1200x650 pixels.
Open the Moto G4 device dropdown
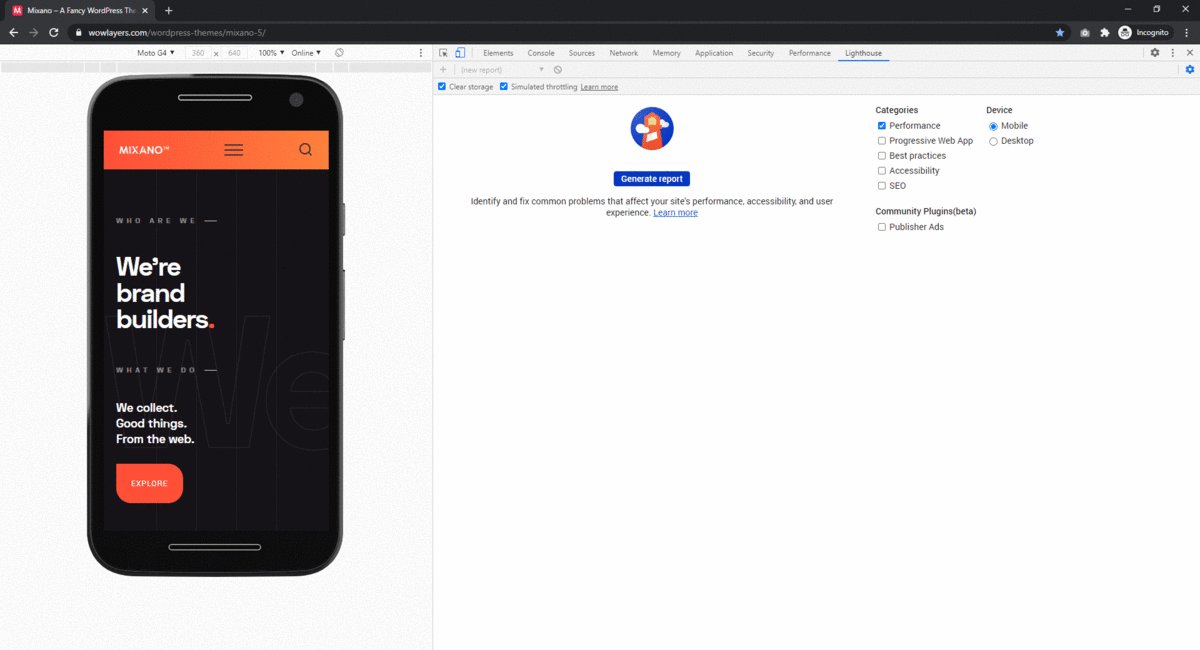click(x=155, y=53)
